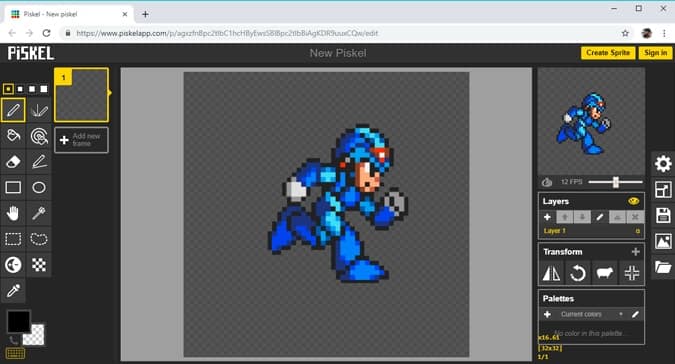675x364 pixels.
Task: Swap primary and secondary colors arrow
Action: (14, 340)
